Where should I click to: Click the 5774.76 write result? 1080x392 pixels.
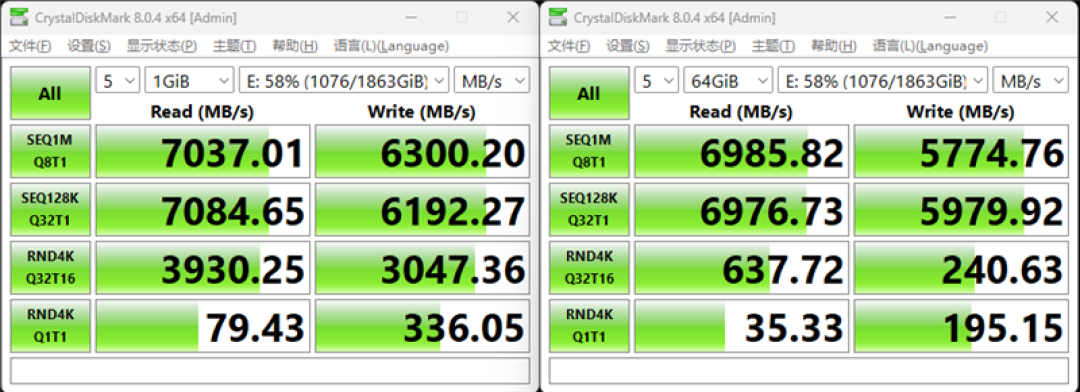point(961,152)
